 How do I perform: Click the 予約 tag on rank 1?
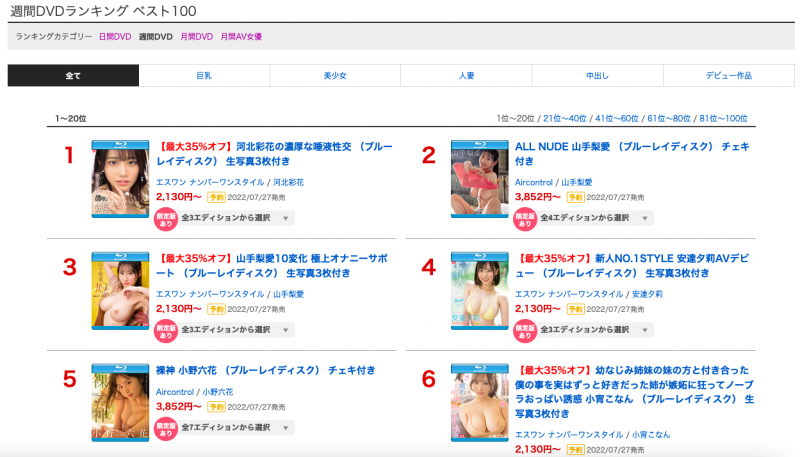tap(216, 197)
